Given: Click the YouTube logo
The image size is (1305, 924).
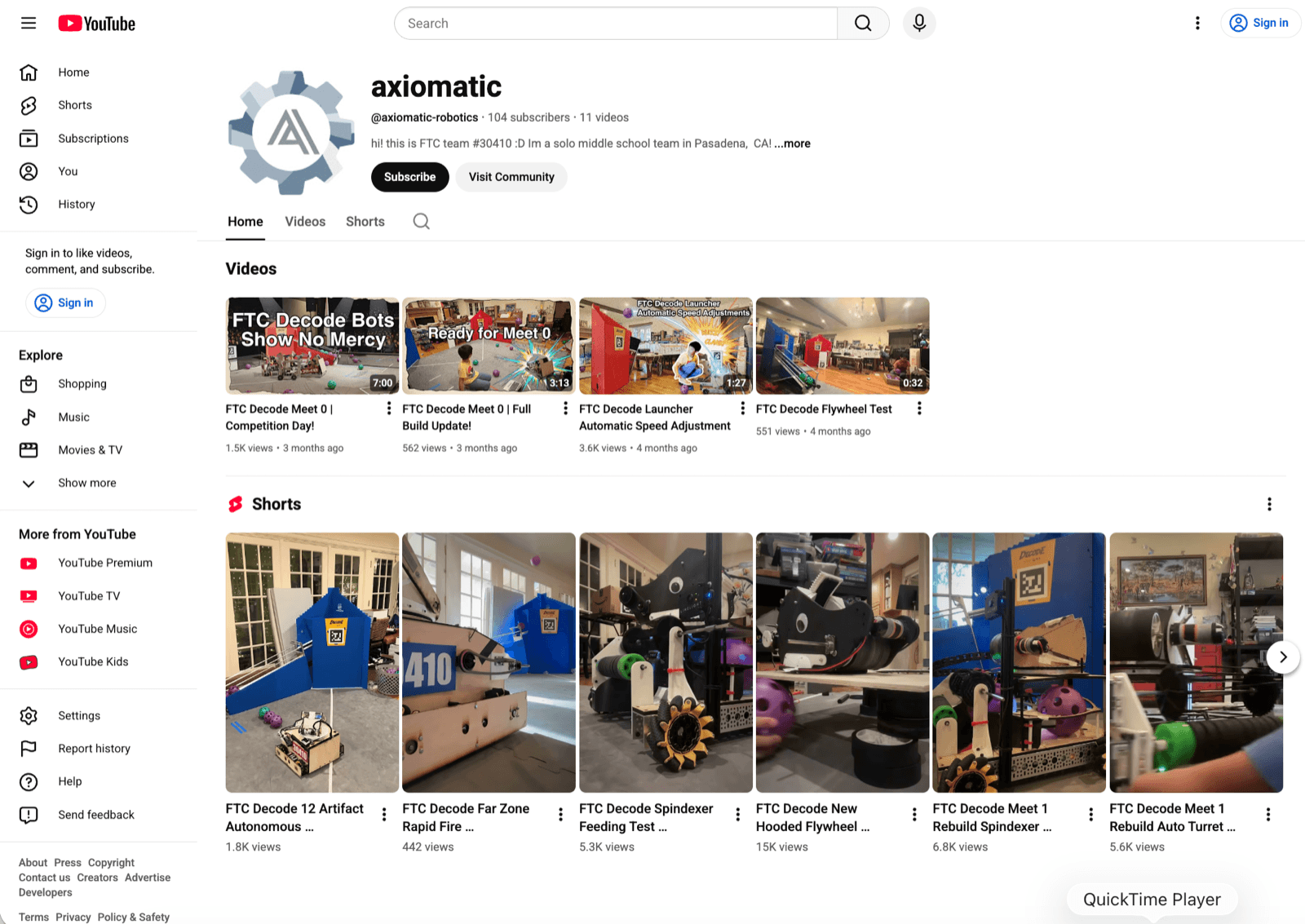Looking at the screenshot, I should coord(96,24).
